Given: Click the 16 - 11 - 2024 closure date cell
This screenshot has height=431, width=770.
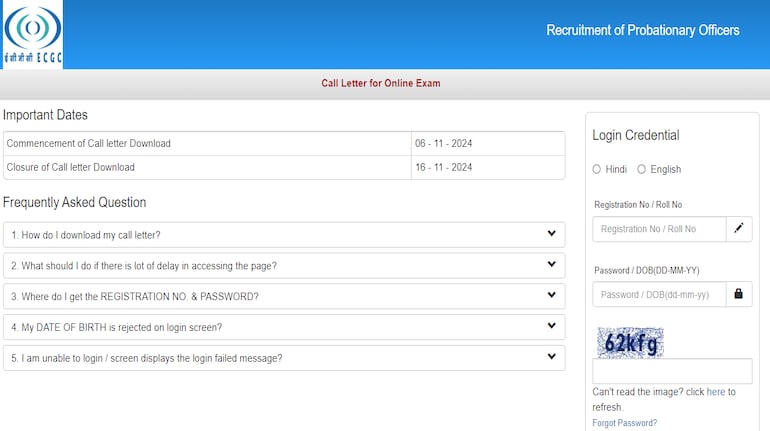Looking at the screenshot, I should (444, 167).
